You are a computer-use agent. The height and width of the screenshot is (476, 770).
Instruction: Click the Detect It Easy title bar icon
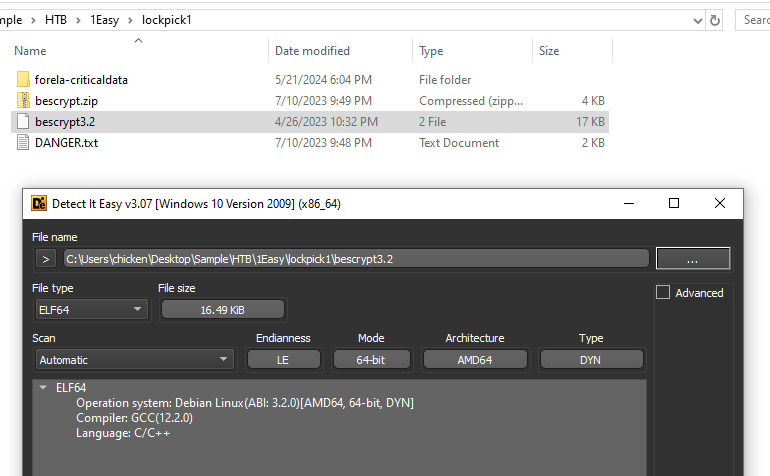[x=40, y=204]
